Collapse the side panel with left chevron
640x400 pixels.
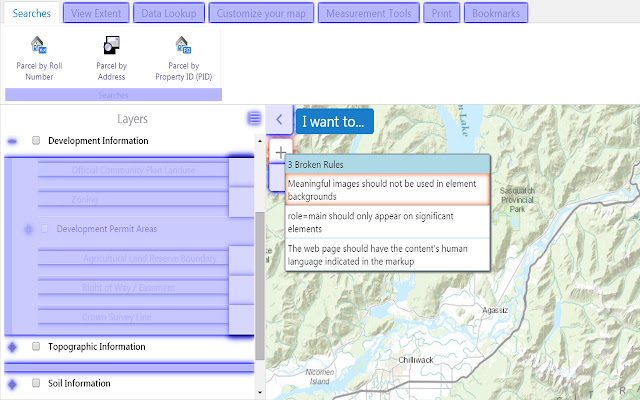(x=279, y=120)
